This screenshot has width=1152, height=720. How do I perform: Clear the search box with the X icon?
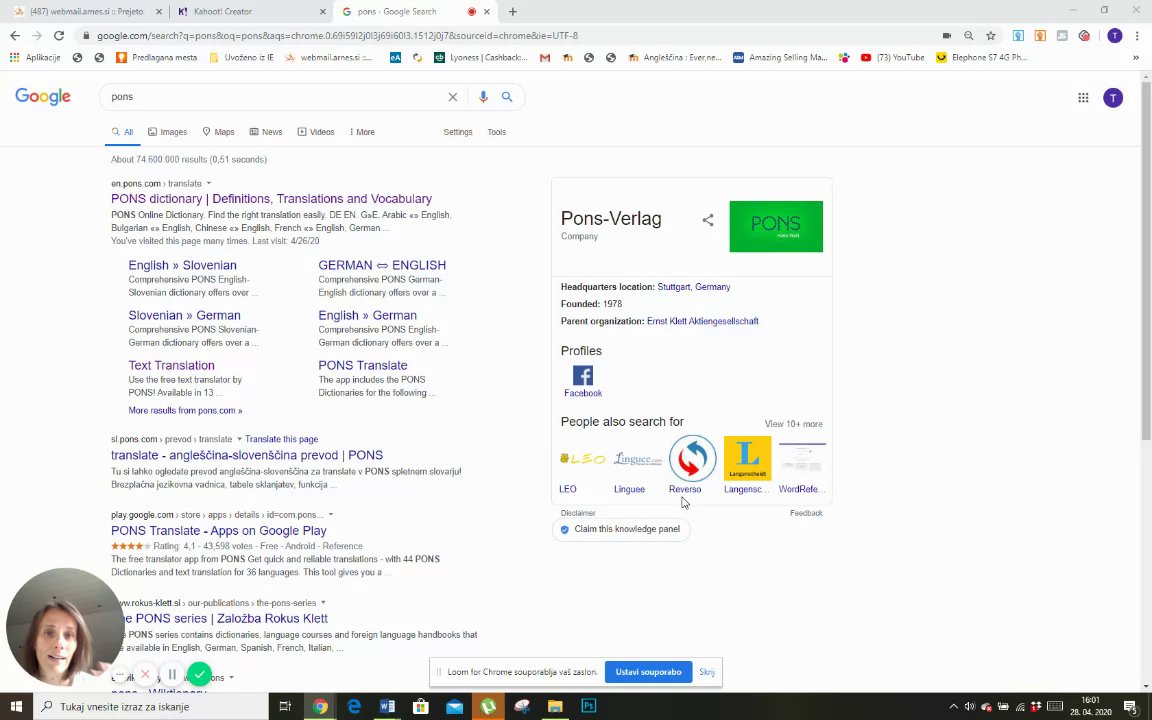click(x=453, y=97)
